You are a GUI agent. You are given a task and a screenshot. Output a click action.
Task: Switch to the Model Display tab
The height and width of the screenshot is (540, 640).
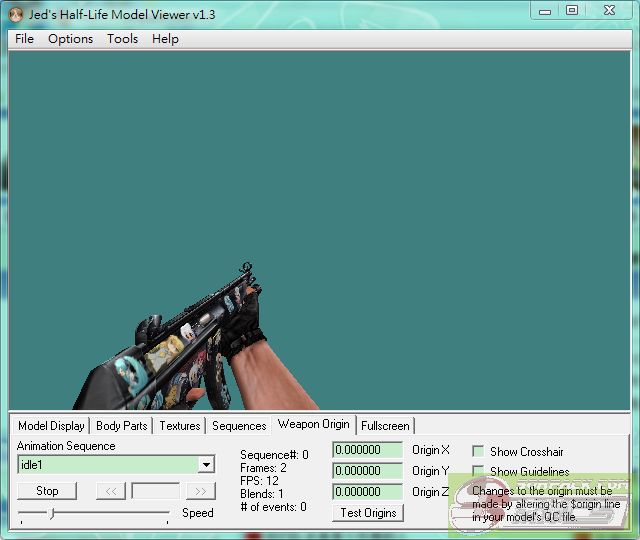51,426
